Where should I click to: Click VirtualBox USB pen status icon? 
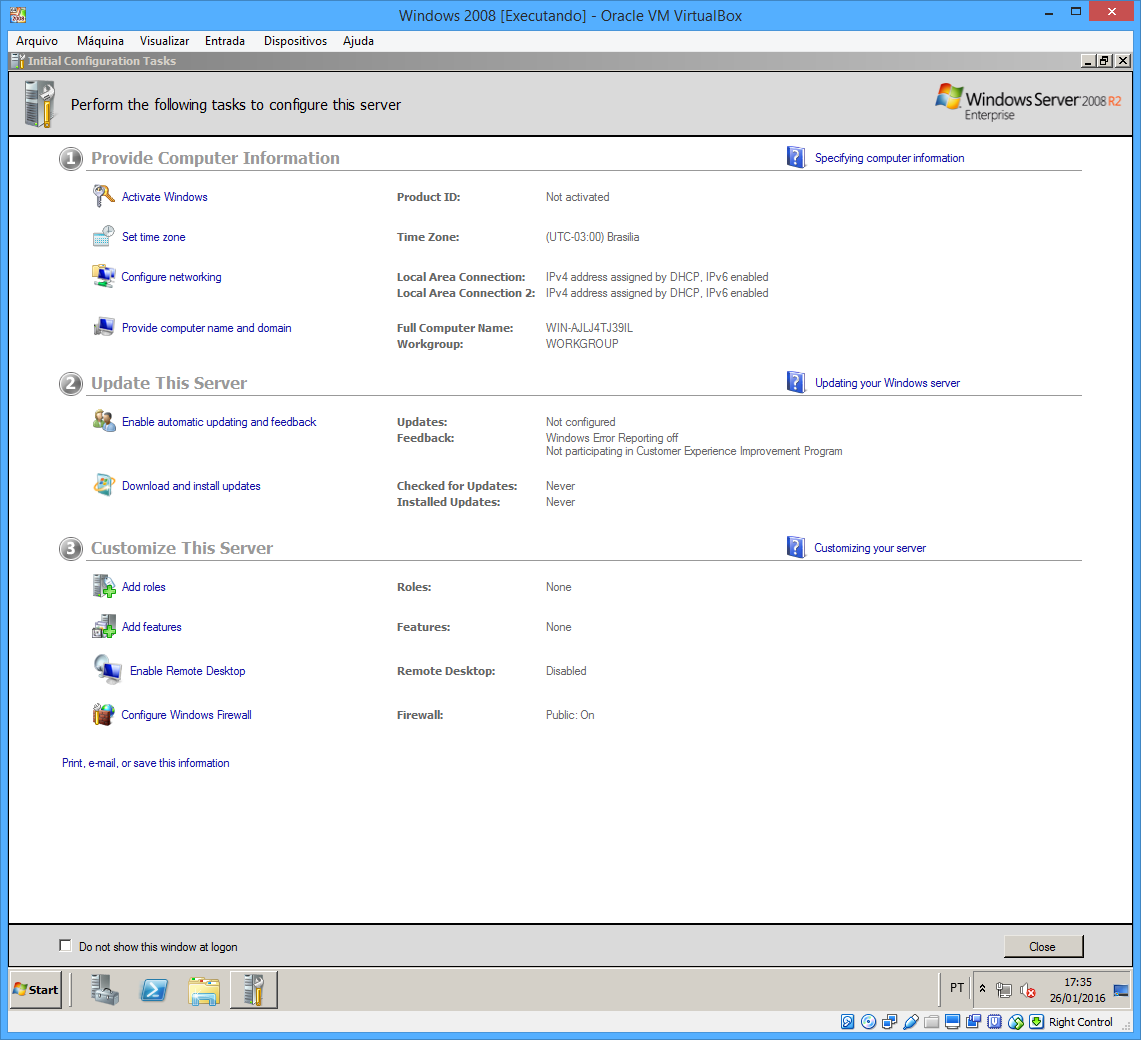coord(910,1022)
